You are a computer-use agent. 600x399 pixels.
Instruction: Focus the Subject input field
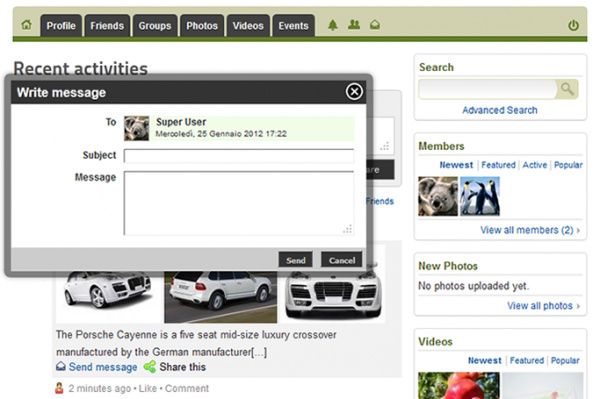239,156
